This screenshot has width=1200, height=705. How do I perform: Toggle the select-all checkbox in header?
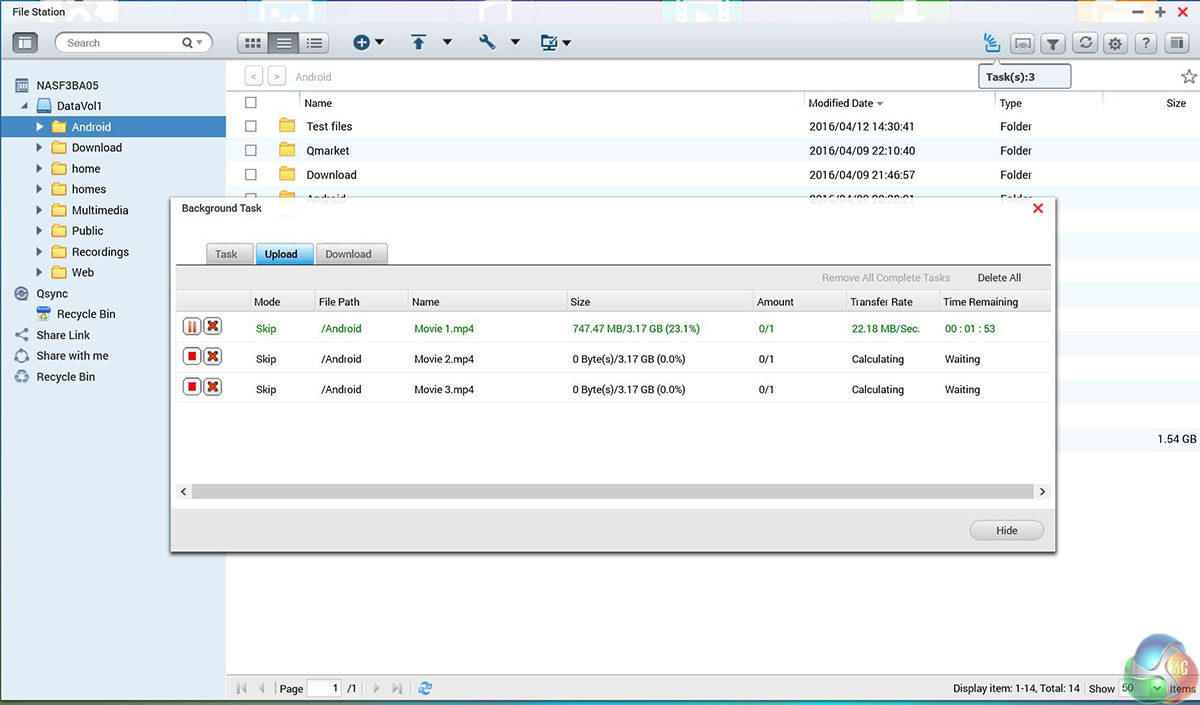point(251,102)
